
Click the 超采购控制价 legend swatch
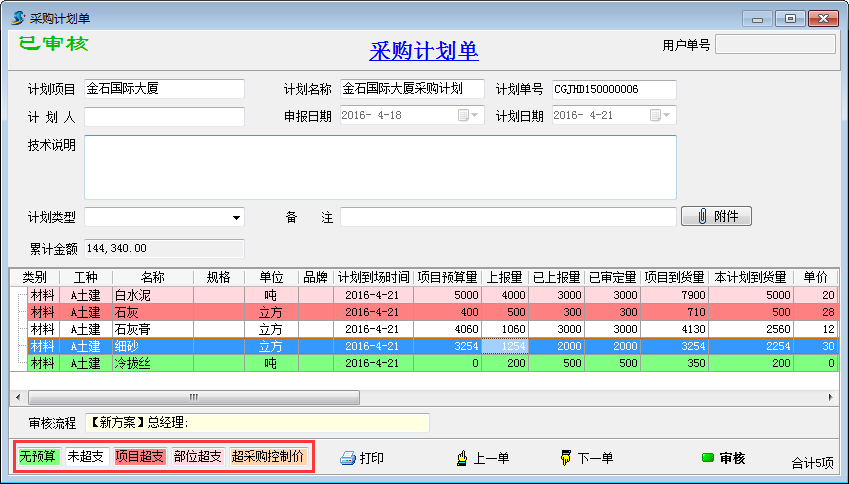tap(268, 457)
